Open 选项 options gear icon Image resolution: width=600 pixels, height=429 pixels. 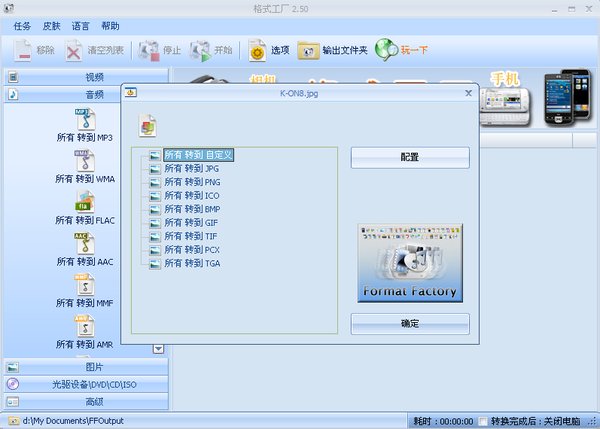pyautogui.click(x=257, y=51)
